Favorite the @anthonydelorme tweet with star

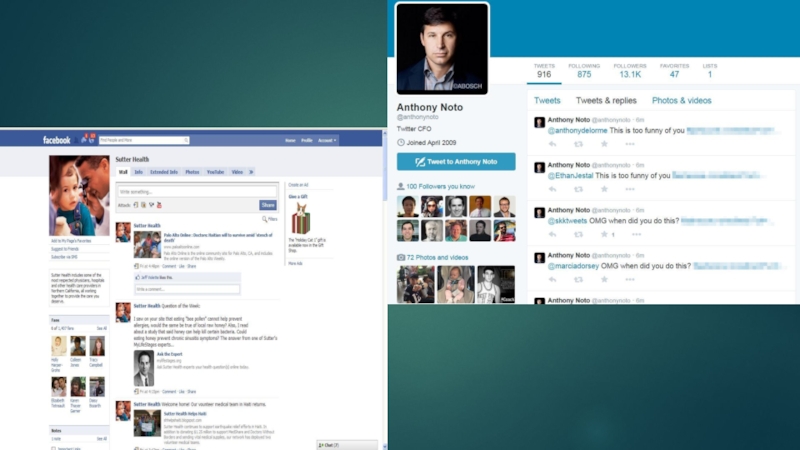[604, 144]
